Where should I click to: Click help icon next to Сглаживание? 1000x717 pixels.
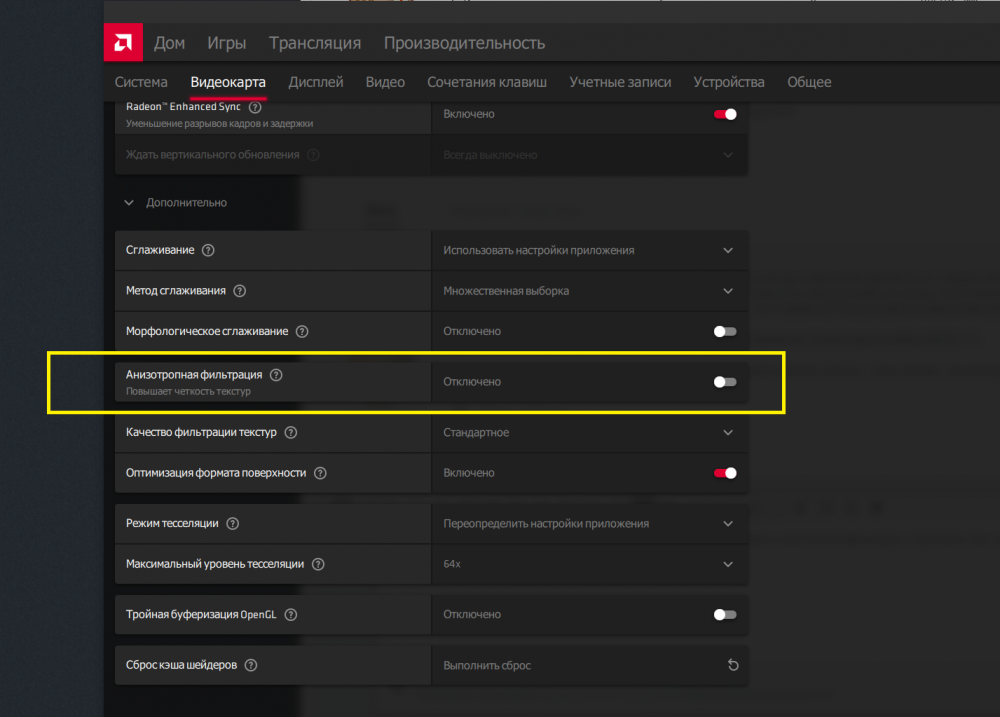(208, 250)
